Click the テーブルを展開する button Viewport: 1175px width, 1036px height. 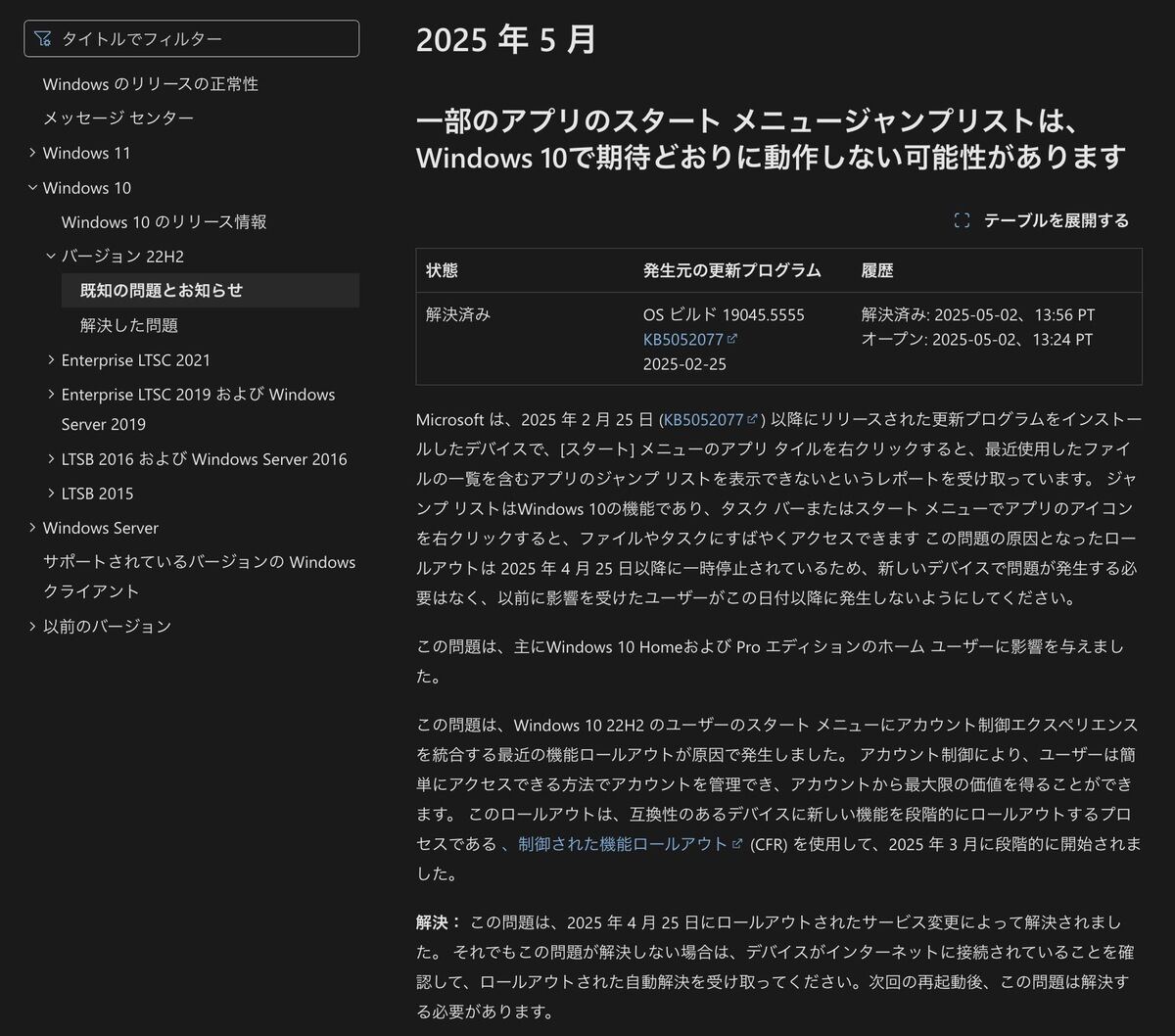click(1042, 220)
